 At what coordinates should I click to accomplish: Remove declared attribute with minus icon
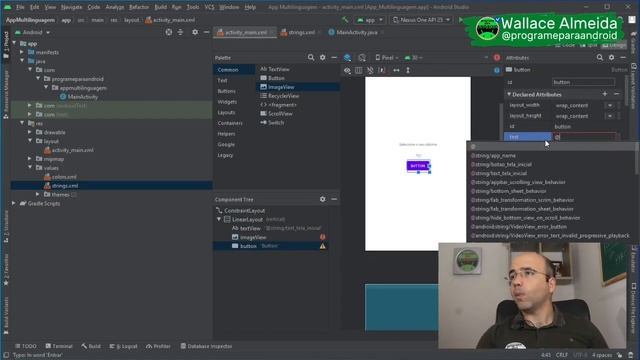click(x=616, y=94)
